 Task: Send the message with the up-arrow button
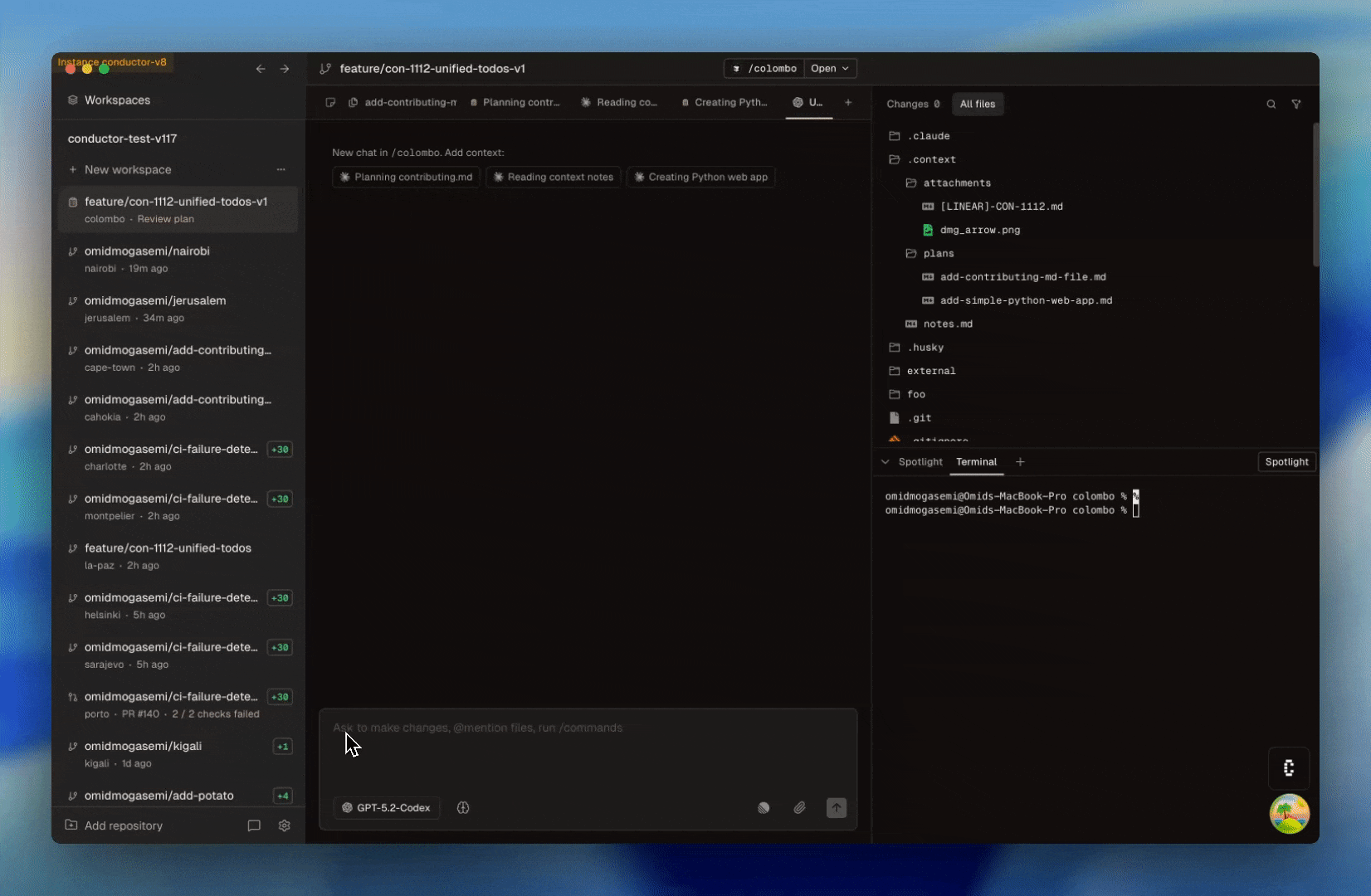pos(837,807)
